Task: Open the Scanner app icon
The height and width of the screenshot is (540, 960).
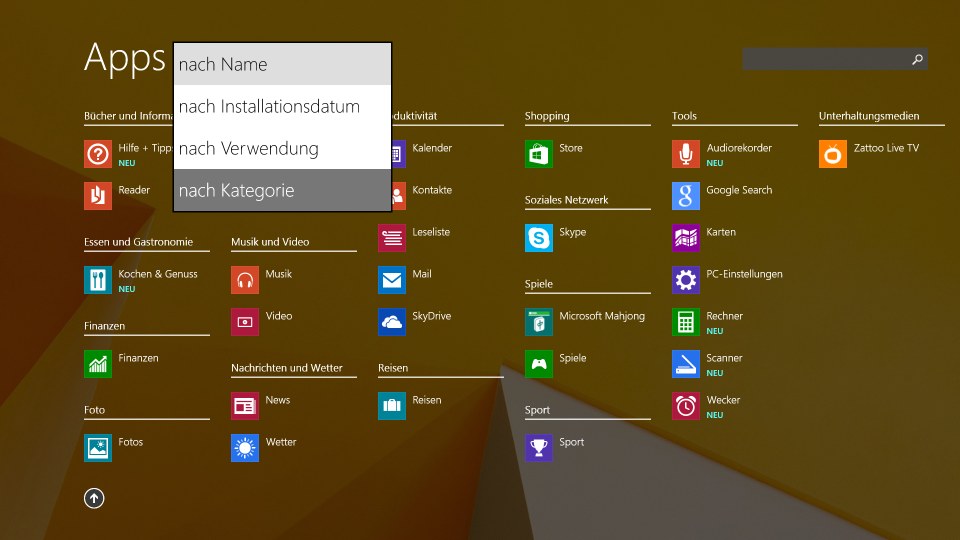Action: click(x=686, y=364)
